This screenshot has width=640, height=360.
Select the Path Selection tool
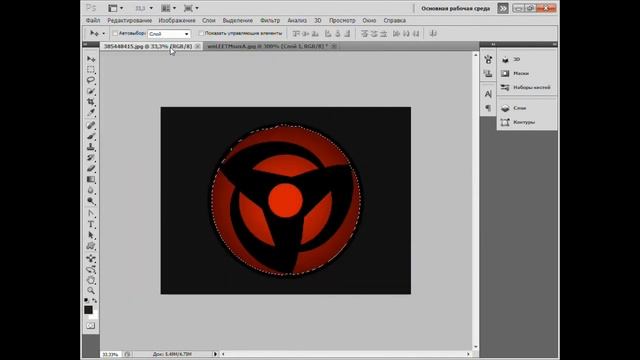tap(91, 236)
